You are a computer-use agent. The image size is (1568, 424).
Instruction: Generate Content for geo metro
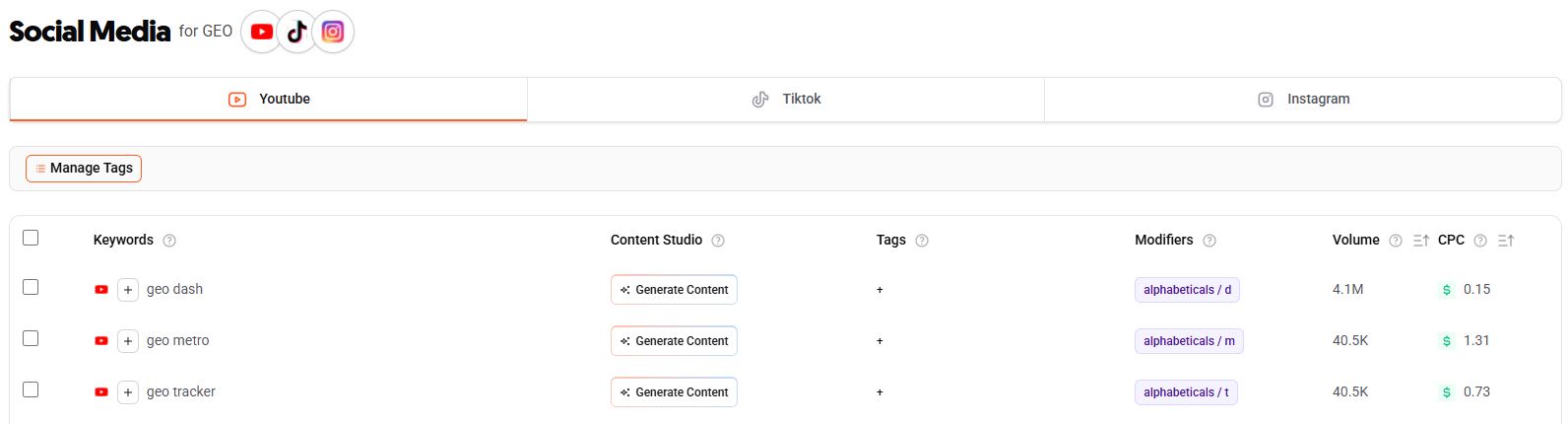674,341
